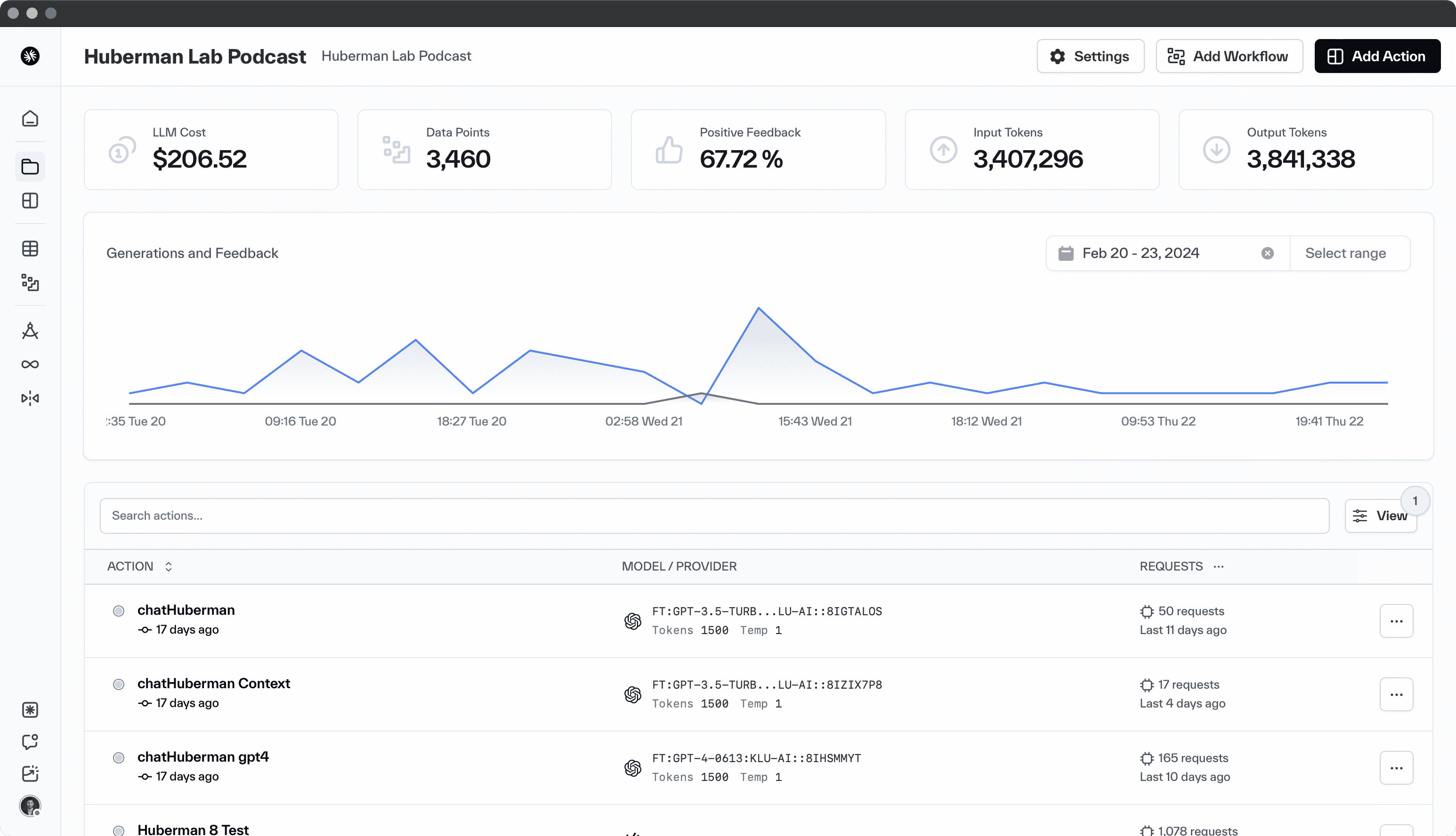Click the Add Action button
The image size is (1456, 836).
(x=1377, y=56)
